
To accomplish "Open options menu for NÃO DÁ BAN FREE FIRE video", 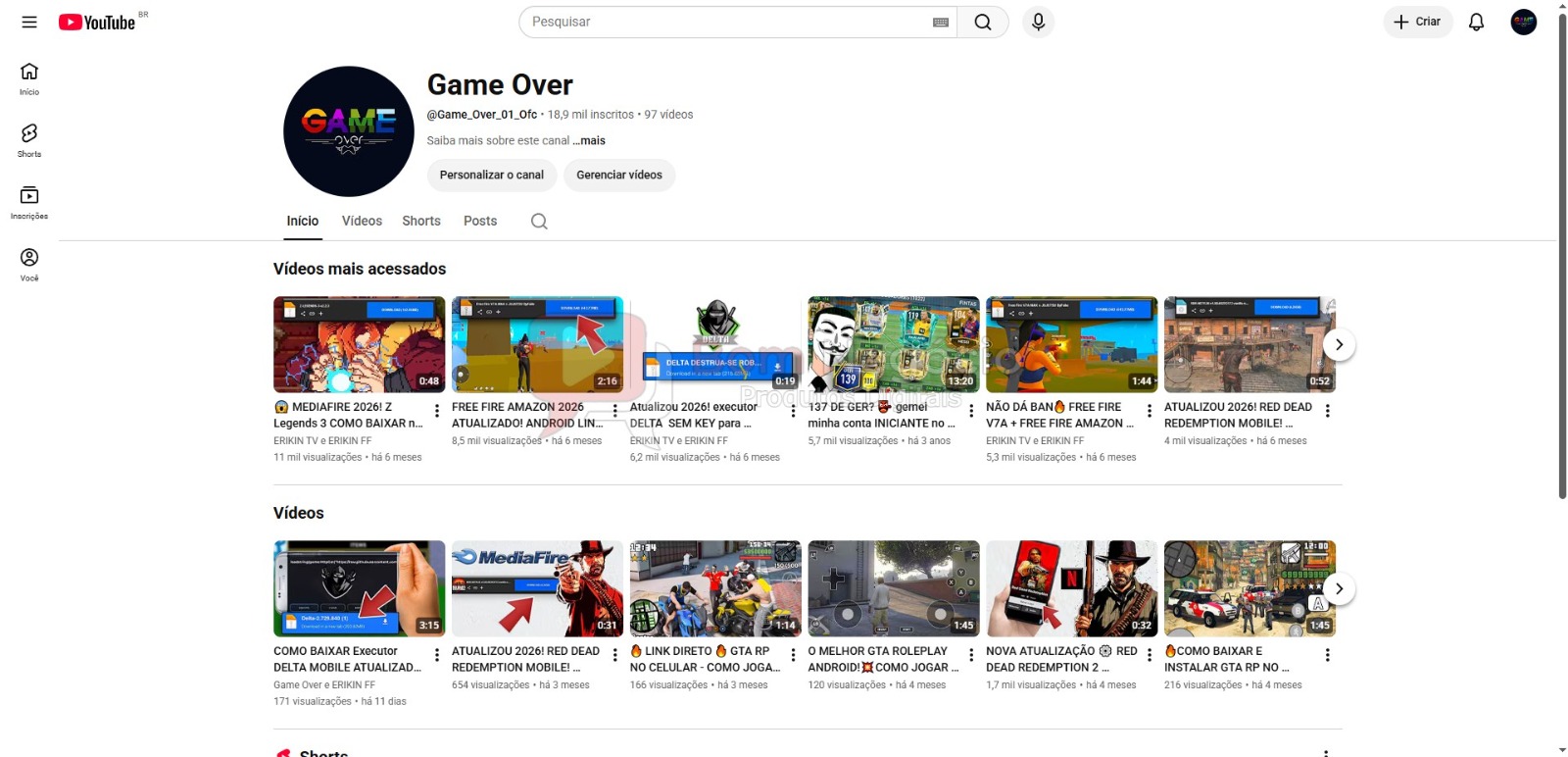I will click(x=1150, y=411).
